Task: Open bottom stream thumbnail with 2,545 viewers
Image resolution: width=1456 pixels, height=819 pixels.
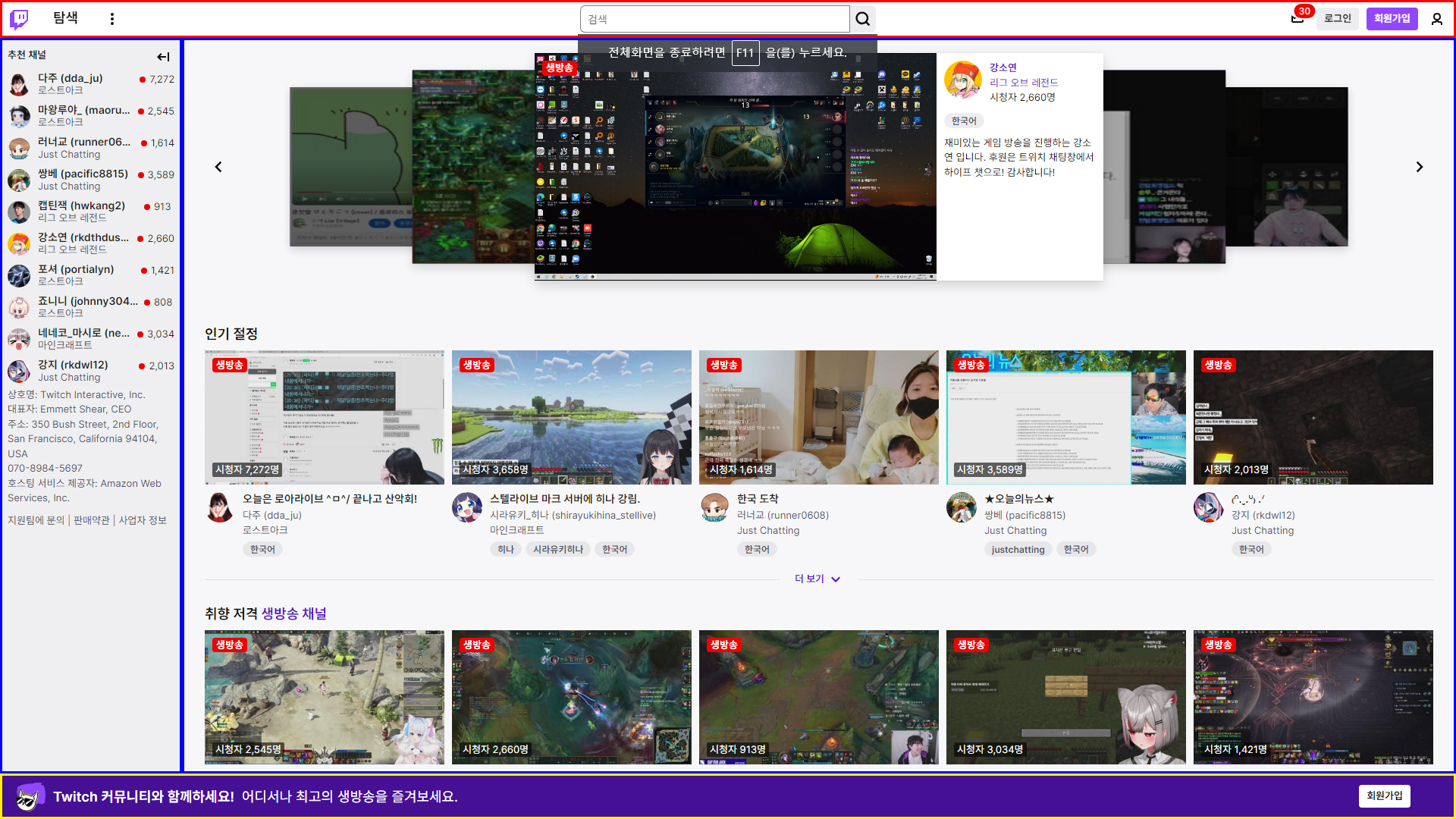Action: [325, 697]
